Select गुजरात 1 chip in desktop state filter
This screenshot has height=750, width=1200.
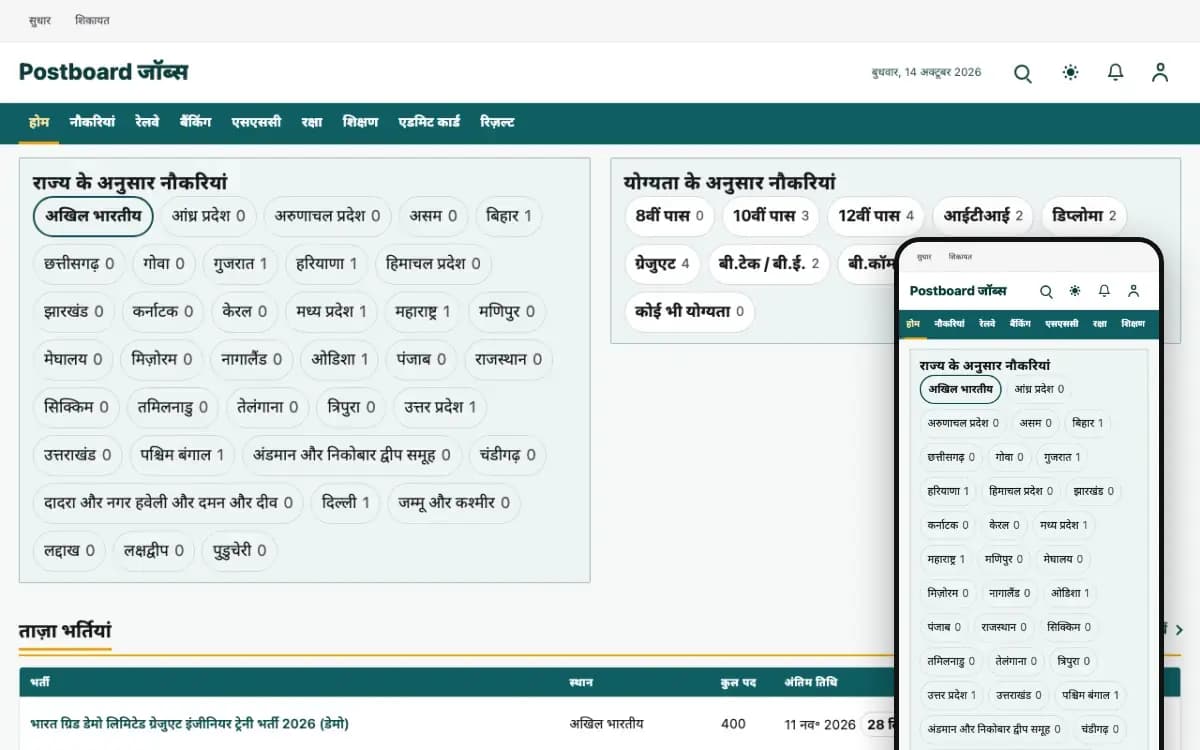(241, 264)
